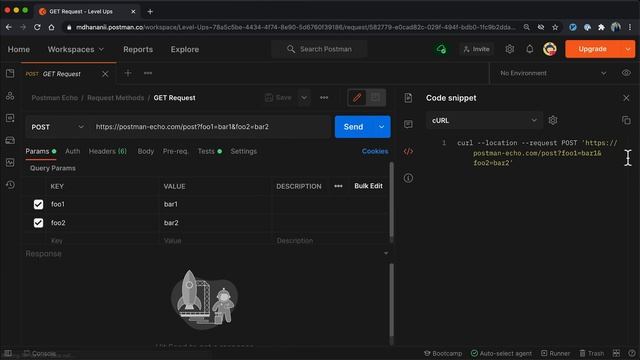Expand the Send button dropdown arrow
The image size is (640, 360).
click(x=381, y=127)
